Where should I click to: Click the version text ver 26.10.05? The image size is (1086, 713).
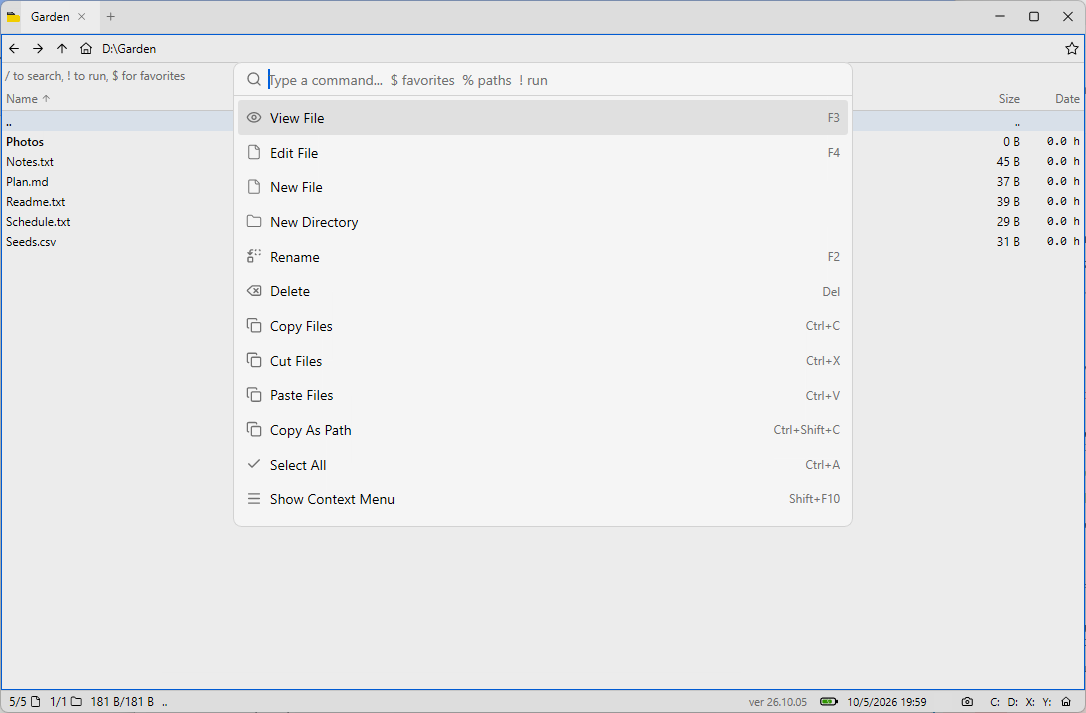pos(778,702)
